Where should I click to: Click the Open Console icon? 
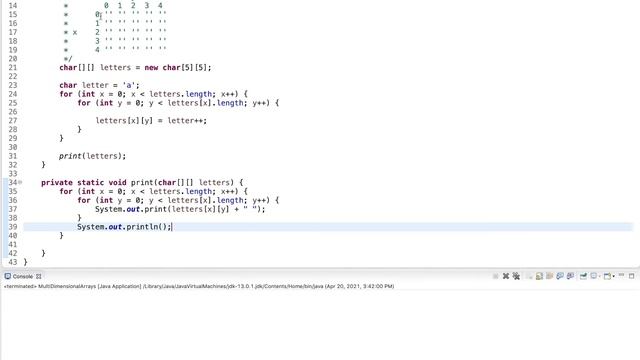(x=607, y=276)
